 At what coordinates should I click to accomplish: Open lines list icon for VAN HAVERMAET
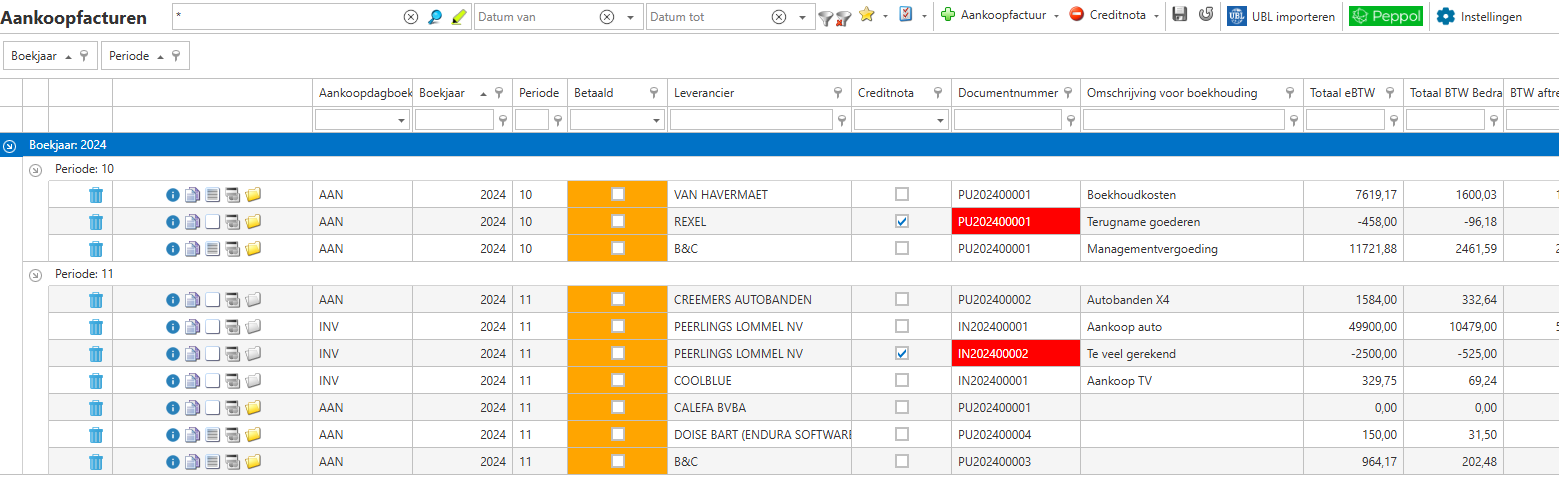pos(212,195)
